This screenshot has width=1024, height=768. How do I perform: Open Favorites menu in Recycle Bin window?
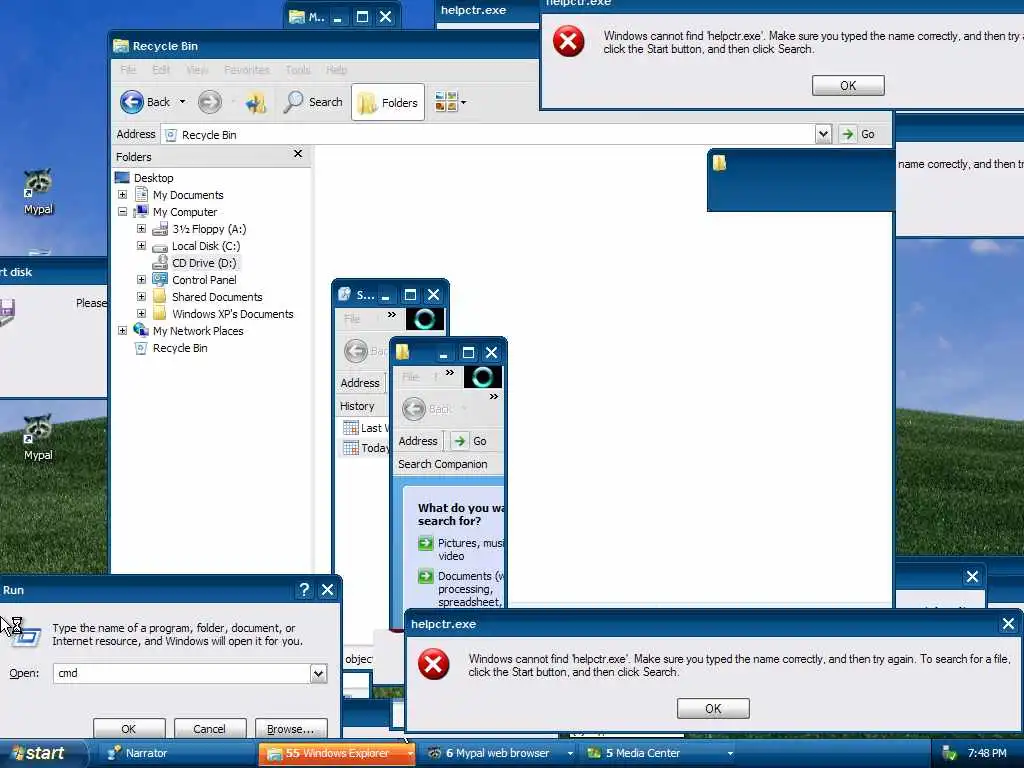pos(247,69)
